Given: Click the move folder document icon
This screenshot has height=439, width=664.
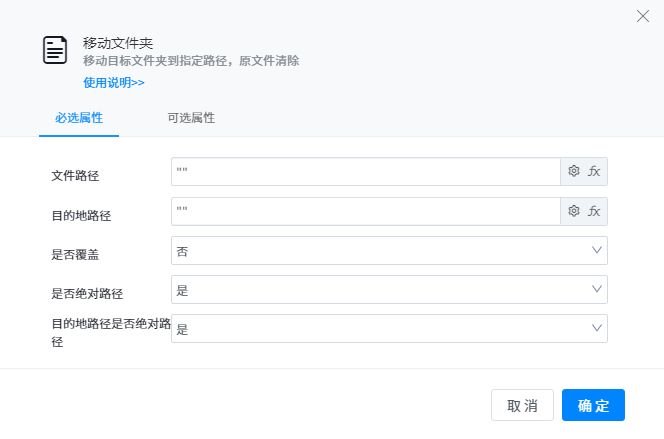Looking at the screenshot, I should tap(55, 50).
